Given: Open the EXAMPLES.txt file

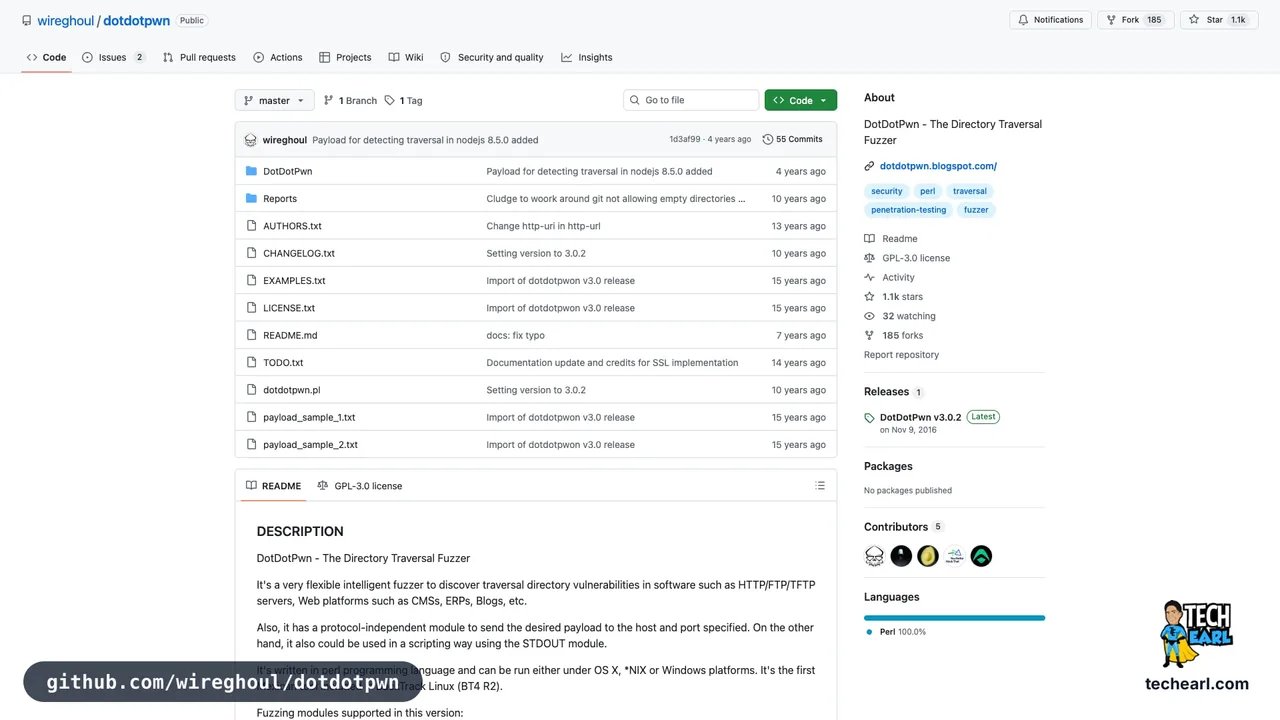Looking at the screenshot, I should [294, 281].
